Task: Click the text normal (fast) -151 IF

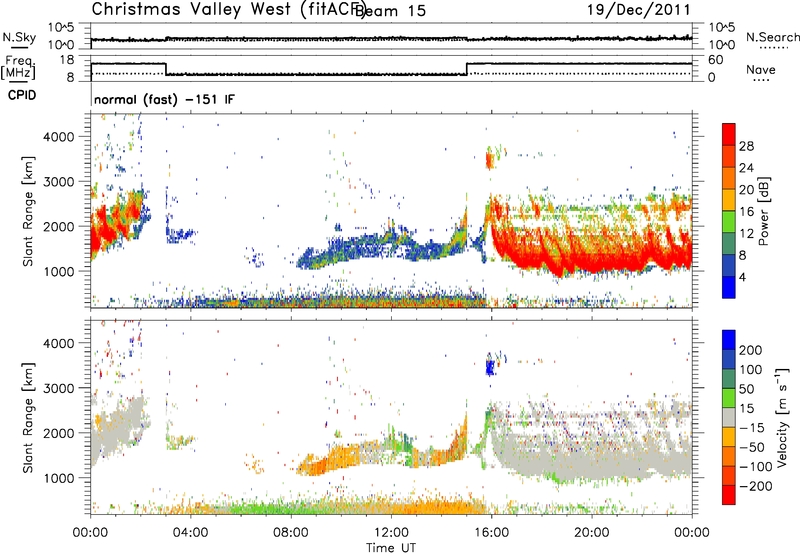Action: (164, 99)
